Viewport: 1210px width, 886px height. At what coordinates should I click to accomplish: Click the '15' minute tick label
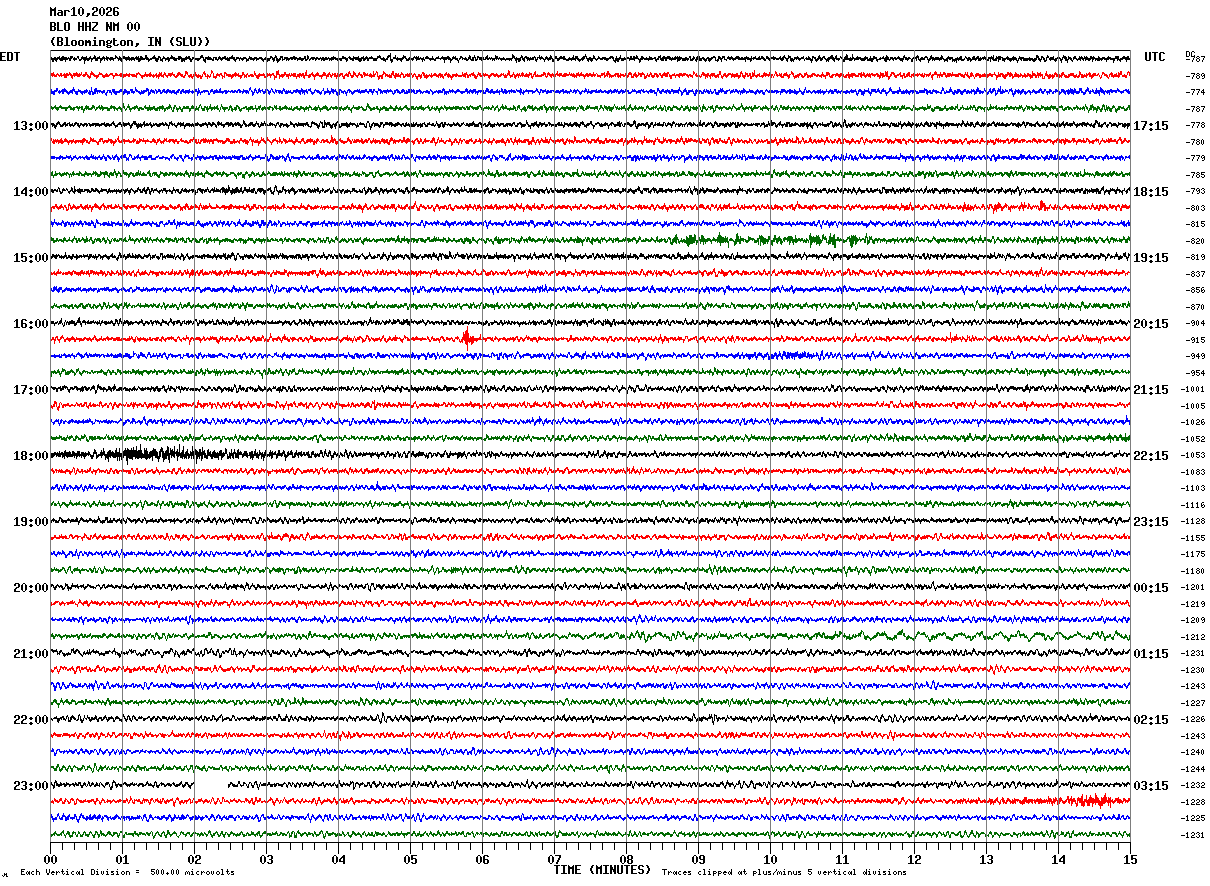1130,859
